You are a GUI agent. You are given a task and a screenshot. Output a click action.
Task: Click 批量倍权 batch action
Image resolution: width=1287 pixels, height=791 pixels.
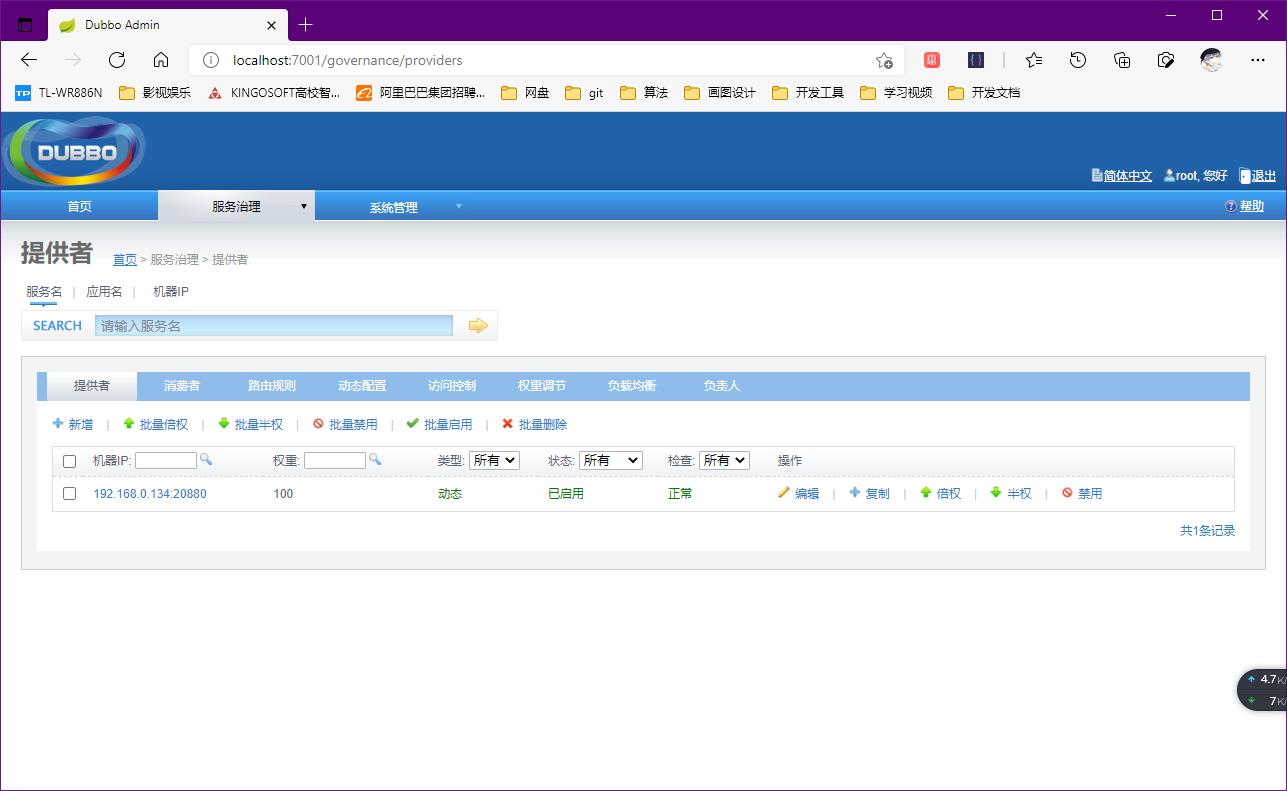155,424
